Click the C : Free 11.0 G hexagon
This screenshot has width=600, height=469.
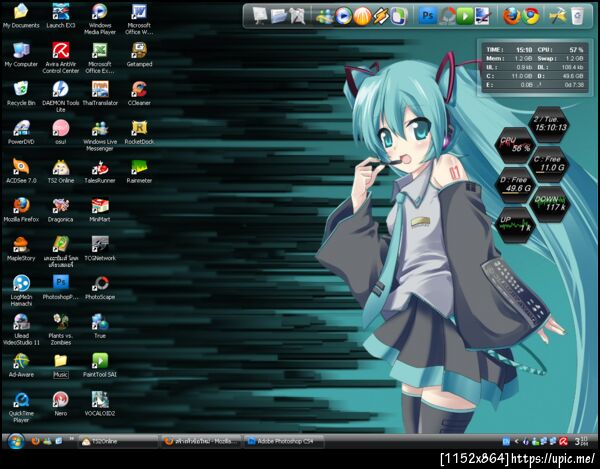tap(549, 164)
